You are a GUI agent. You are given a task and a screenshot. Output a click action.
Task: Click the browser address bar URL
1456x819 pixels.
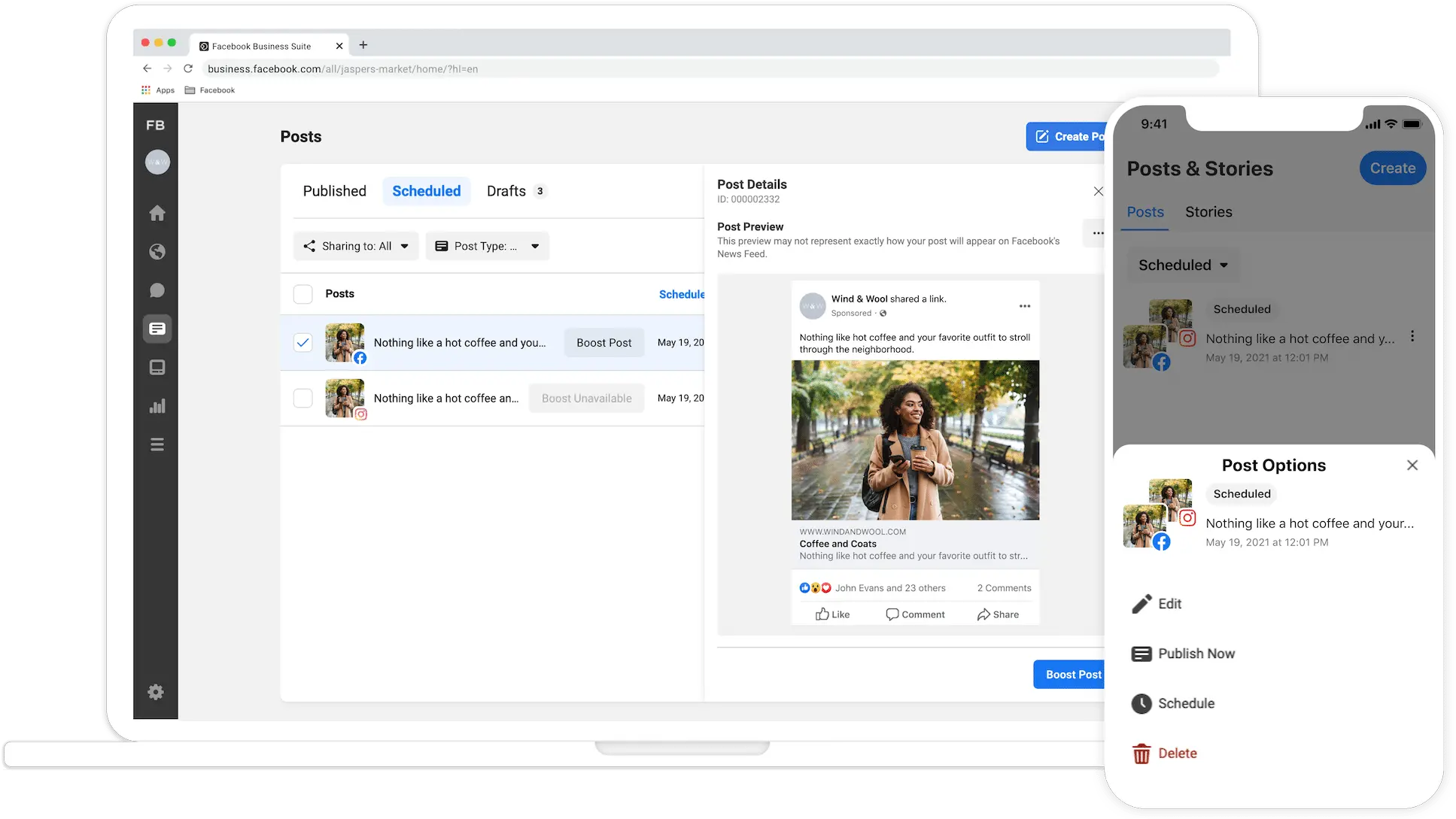[342, 69]
